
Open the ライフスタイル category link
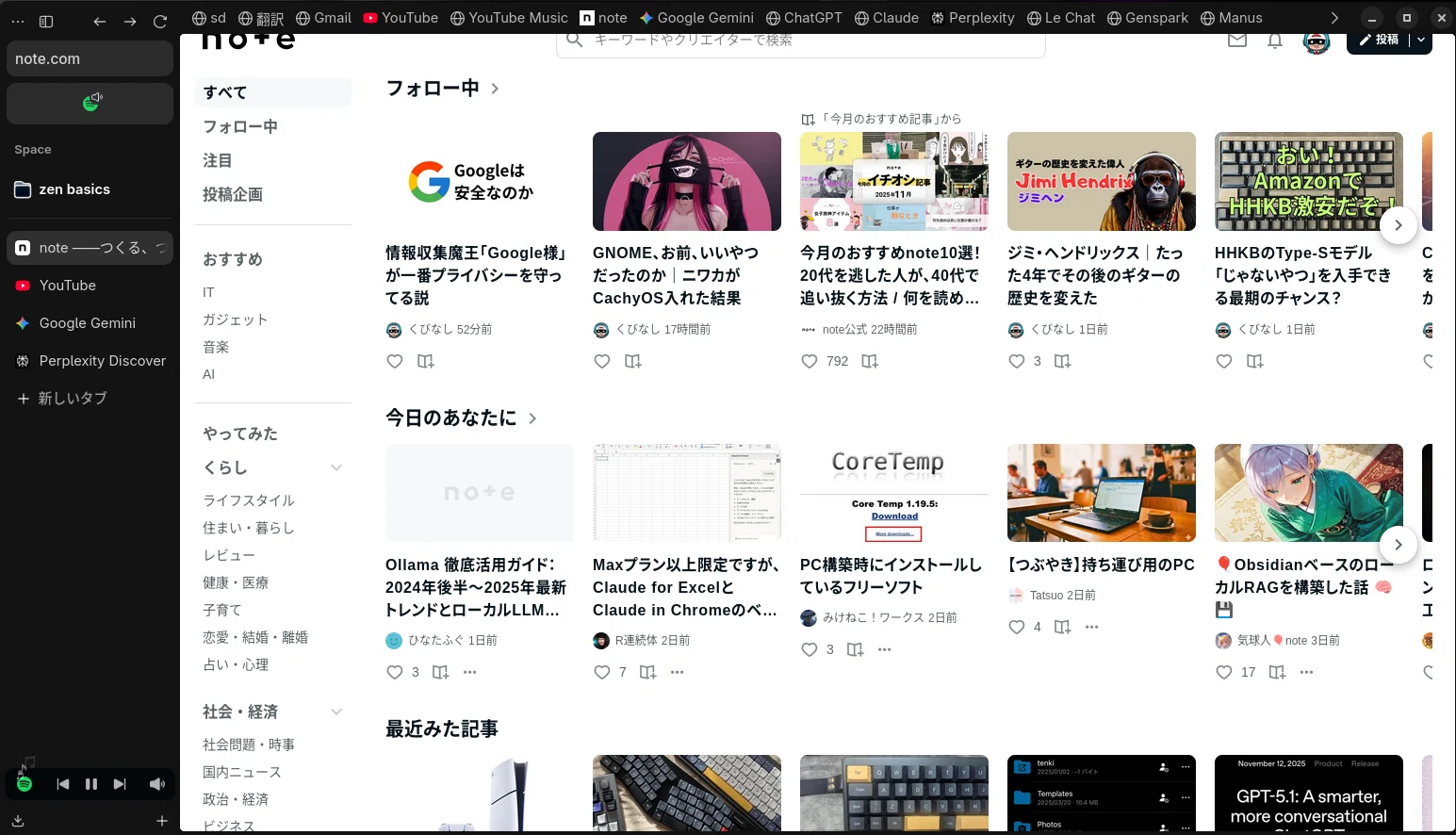(249, 500)
